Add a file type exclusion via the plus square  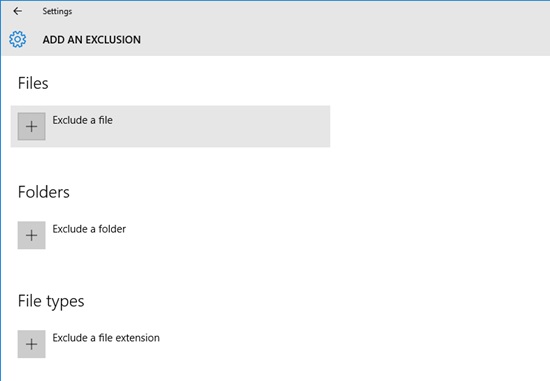[x=32, y=344]
